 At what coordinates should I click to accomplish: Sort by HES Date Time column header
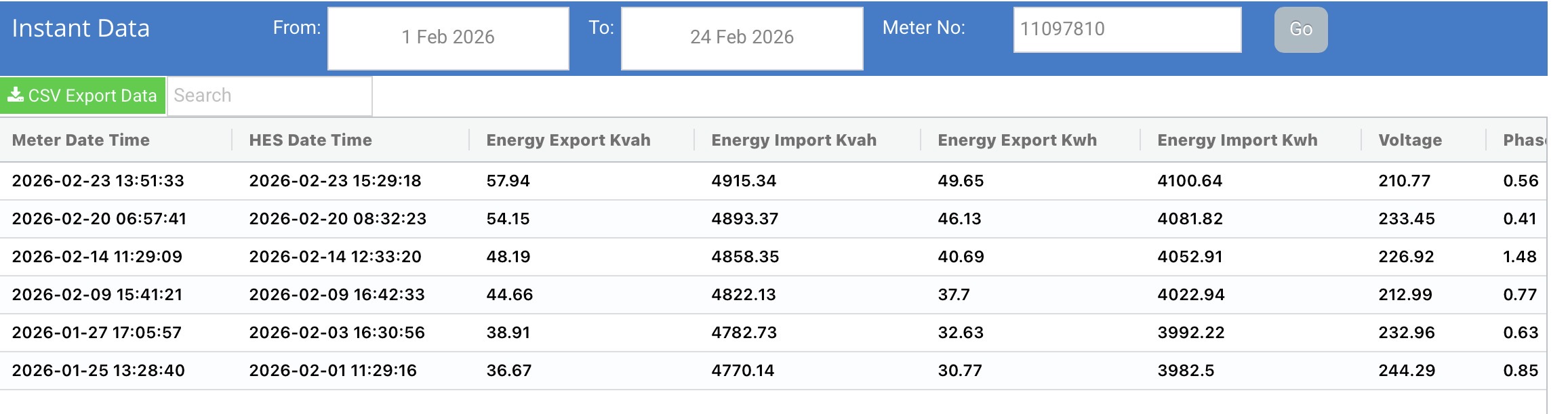(x=310, y=140)
